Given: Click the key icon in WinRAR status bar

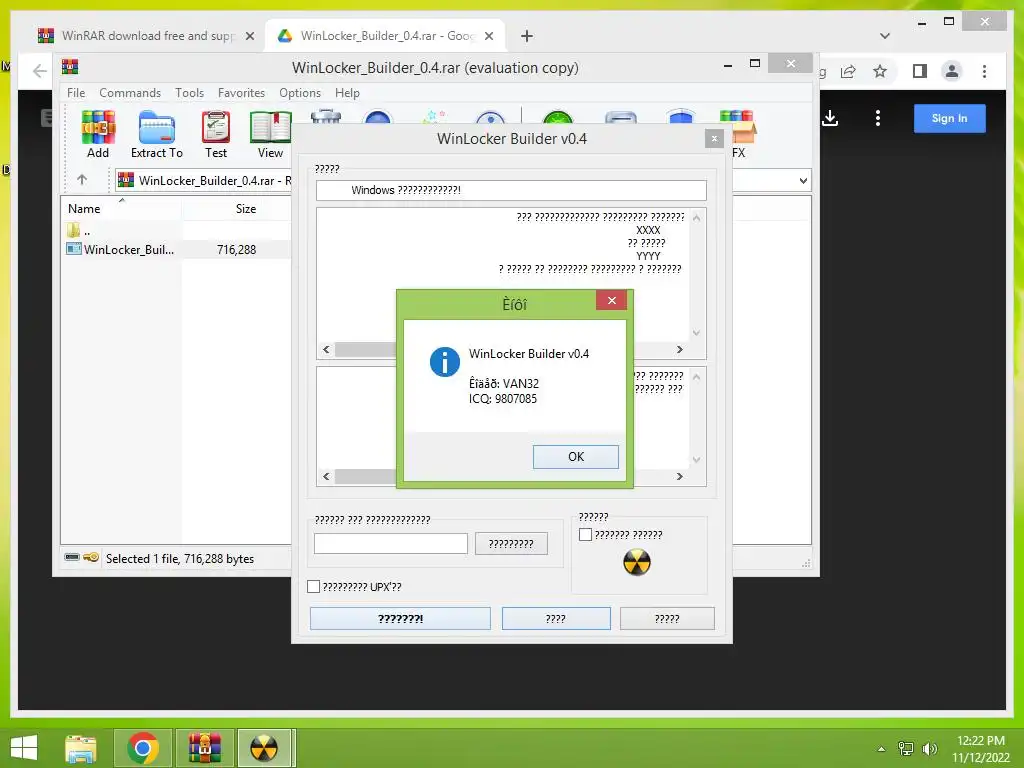Looking at the screenshot, I should [x=91, y=557].
